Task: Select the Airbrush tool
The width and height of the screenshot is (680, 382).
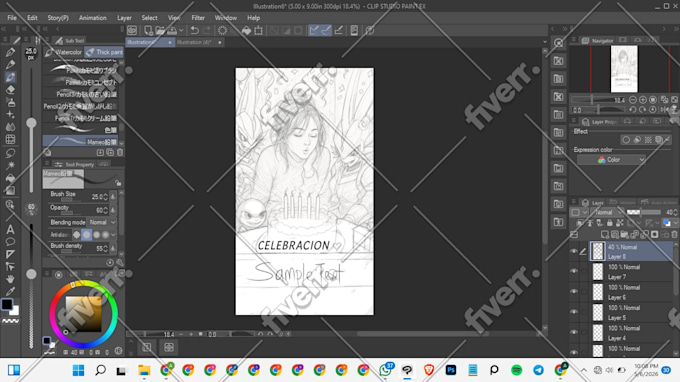Action: point(10,102)
